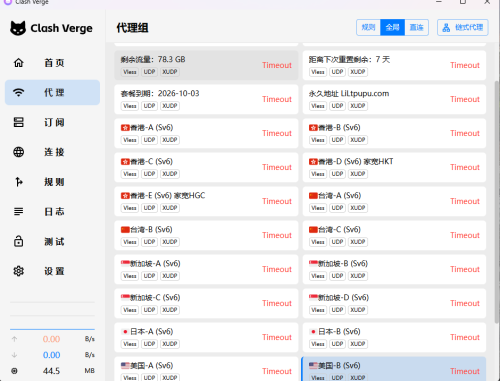Select the 香港-A (Sv6) proxy node

pyautogui.click(x=206, y=133)
